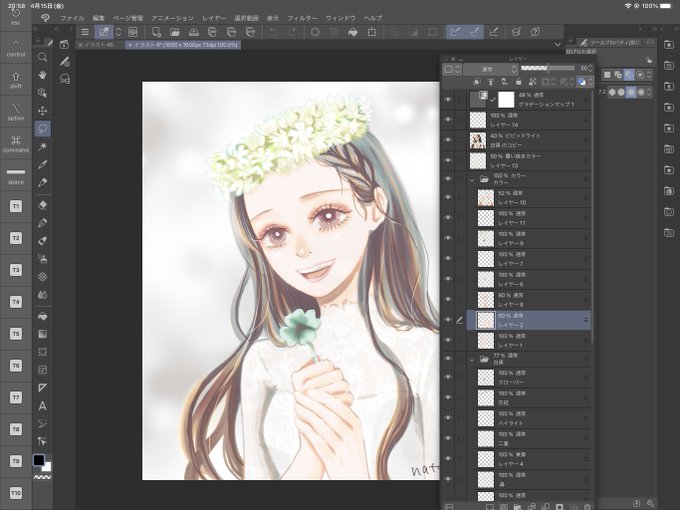Collapse the 77% 通常 layer folder

[x=472, y=359]
